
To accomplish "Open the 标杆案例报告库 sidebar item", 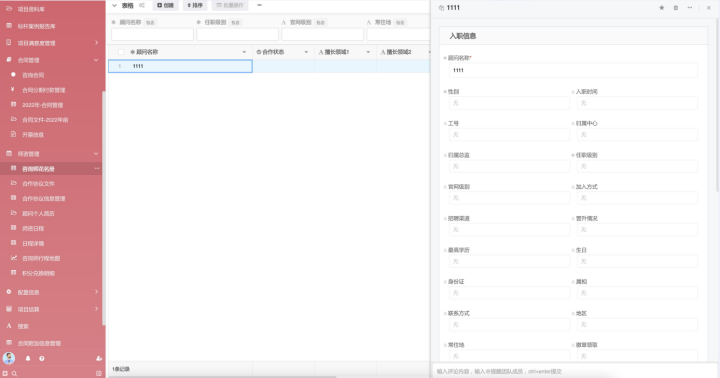I will [x=36, y=26].
